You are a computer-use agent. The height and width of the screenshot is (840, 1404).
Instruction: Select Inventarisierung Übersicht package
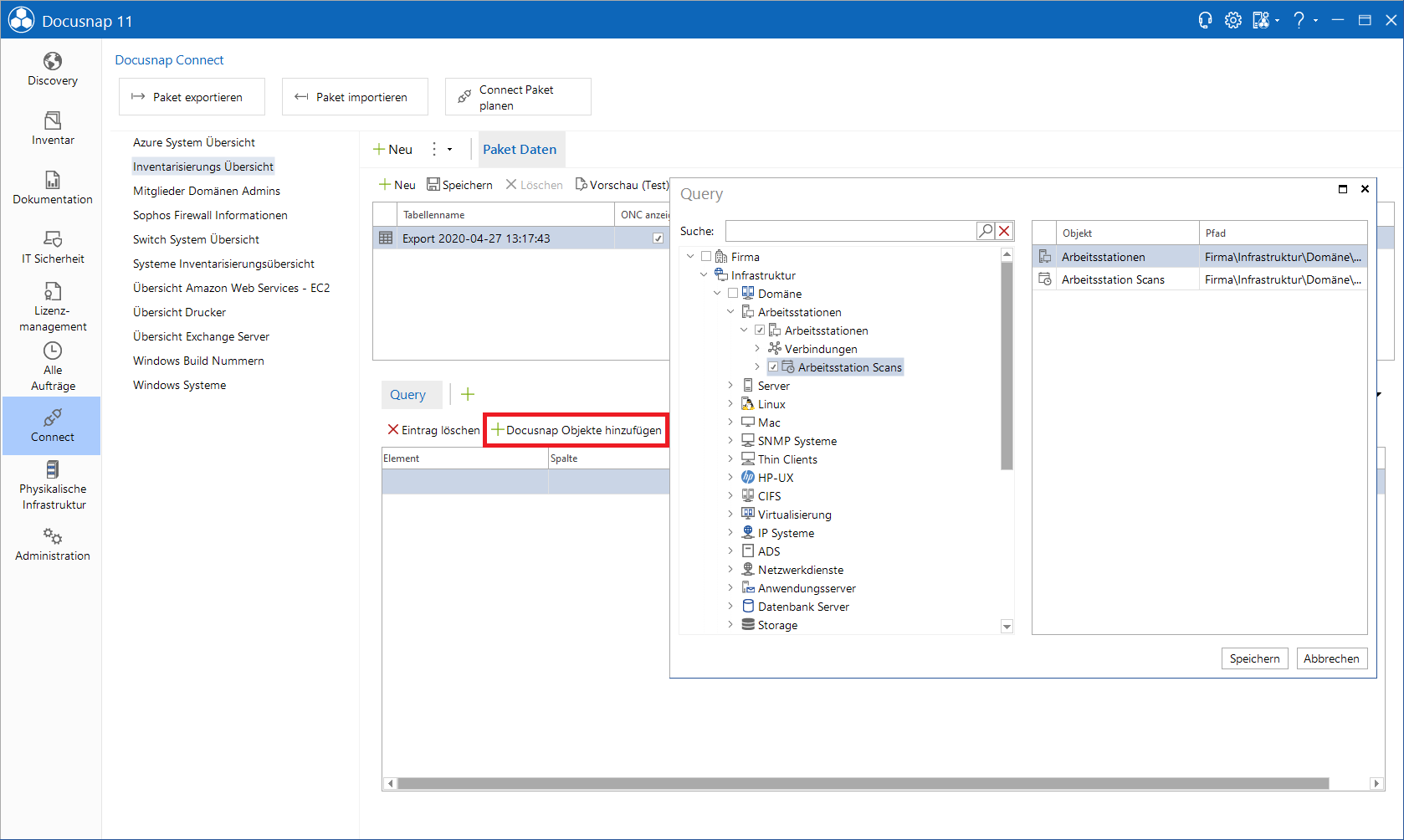(x=203, y=166)
